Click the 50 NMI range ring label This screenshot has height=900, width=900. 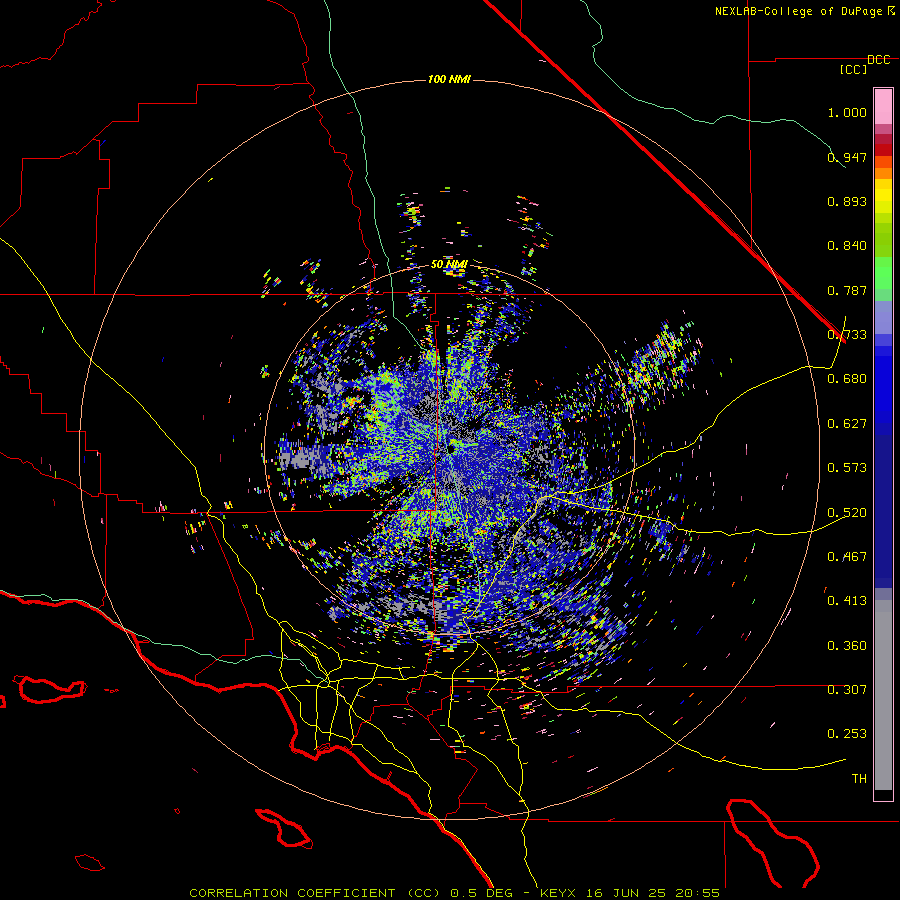pos(449,265)
